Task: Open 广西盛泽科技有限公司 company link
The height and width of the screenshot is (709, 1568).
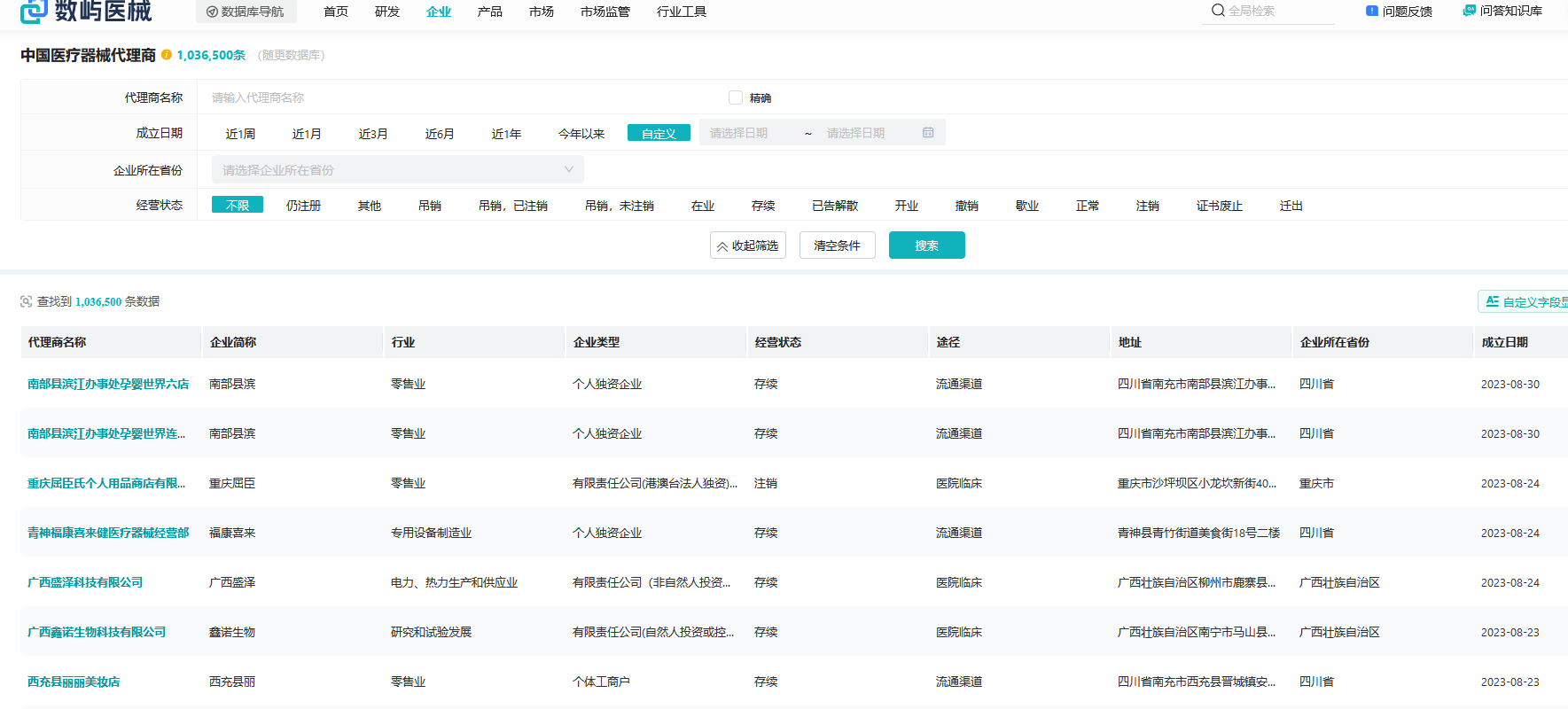Action: 85,582
